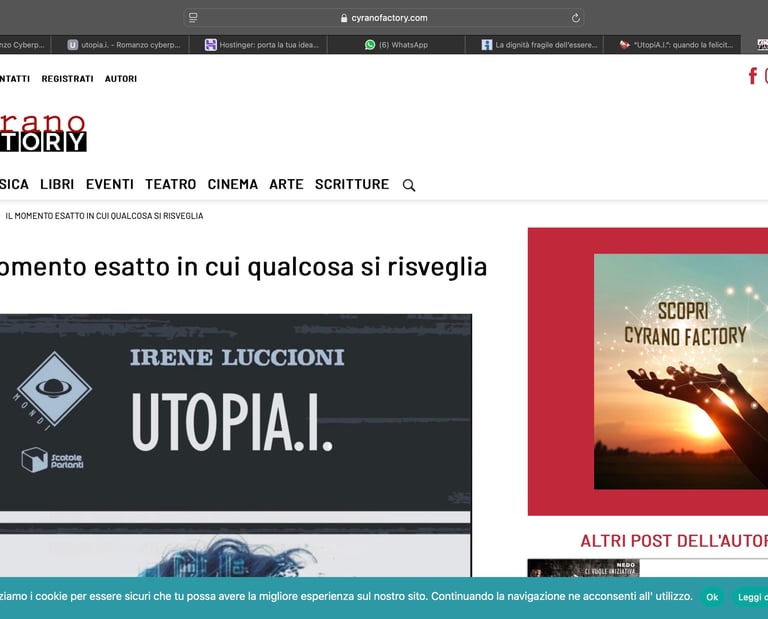Click the page settings icon in the address bar
The width and height of the screenshot is (768, 619).
coord(193,18)
